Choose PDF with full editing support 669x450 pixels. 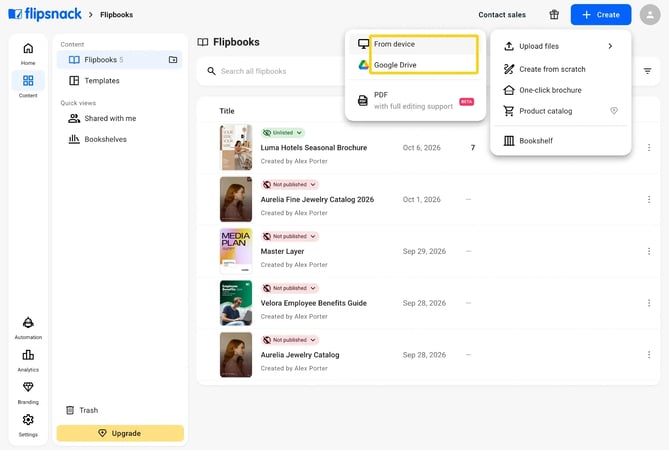pos(415,101)
